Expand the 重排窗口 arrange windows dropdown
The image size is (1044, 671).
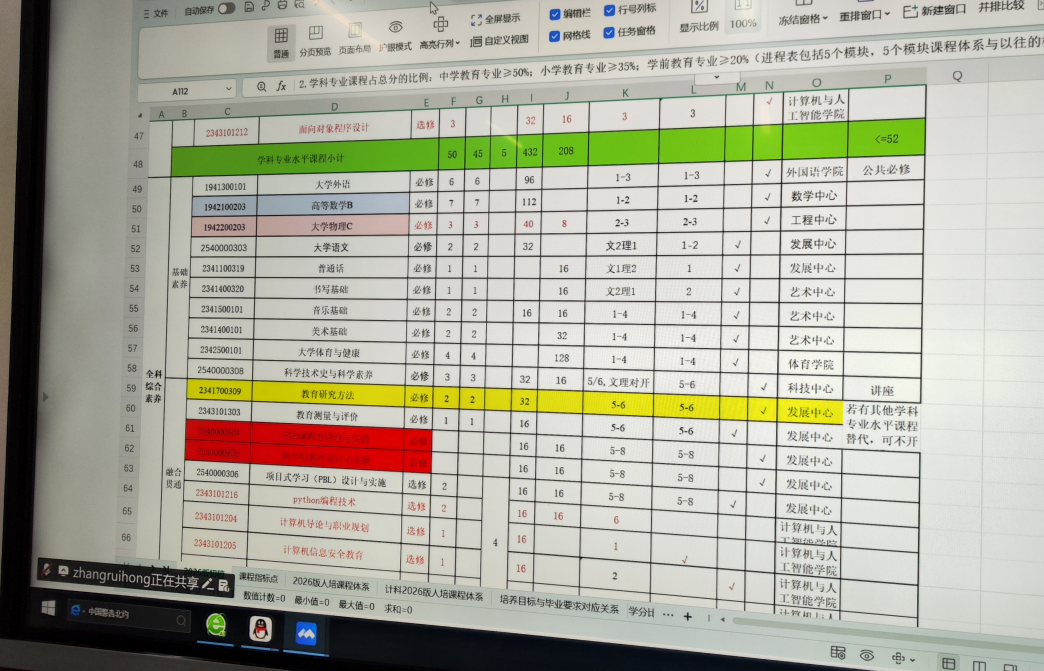pyautogui.click(x=865, y=17)
